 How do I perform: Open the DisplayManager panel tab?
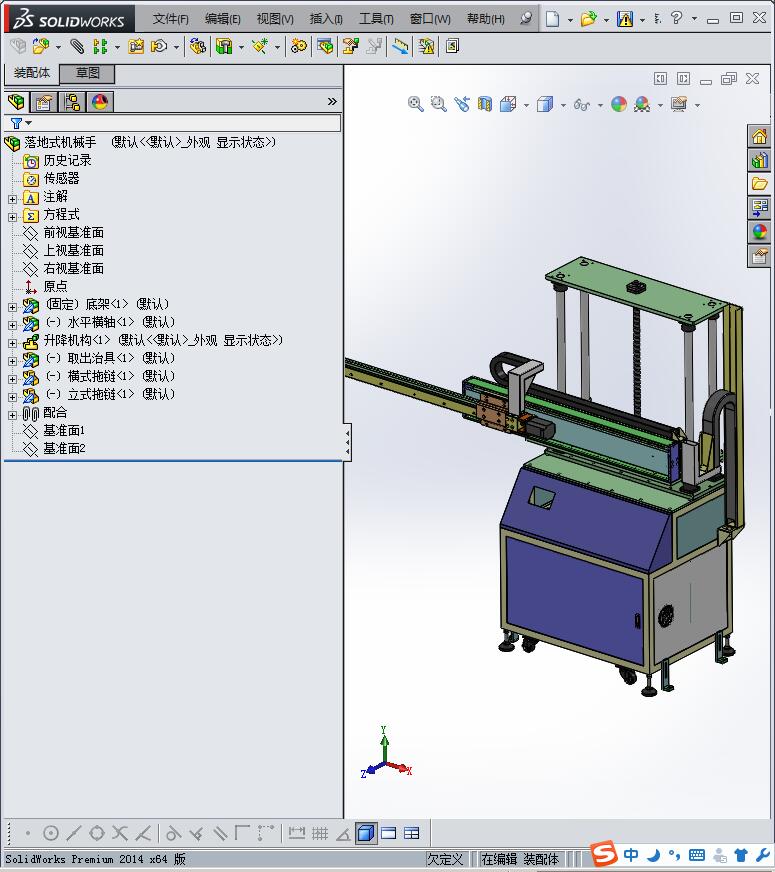tap(100, 102)
